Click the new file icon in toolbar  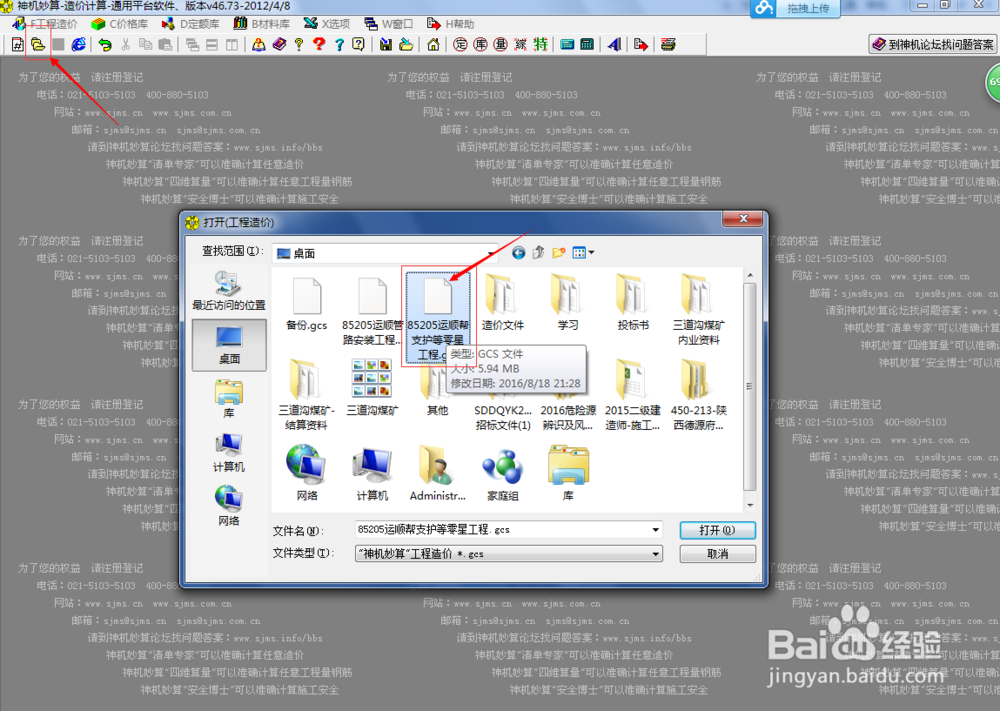click(x=18, y=44)
